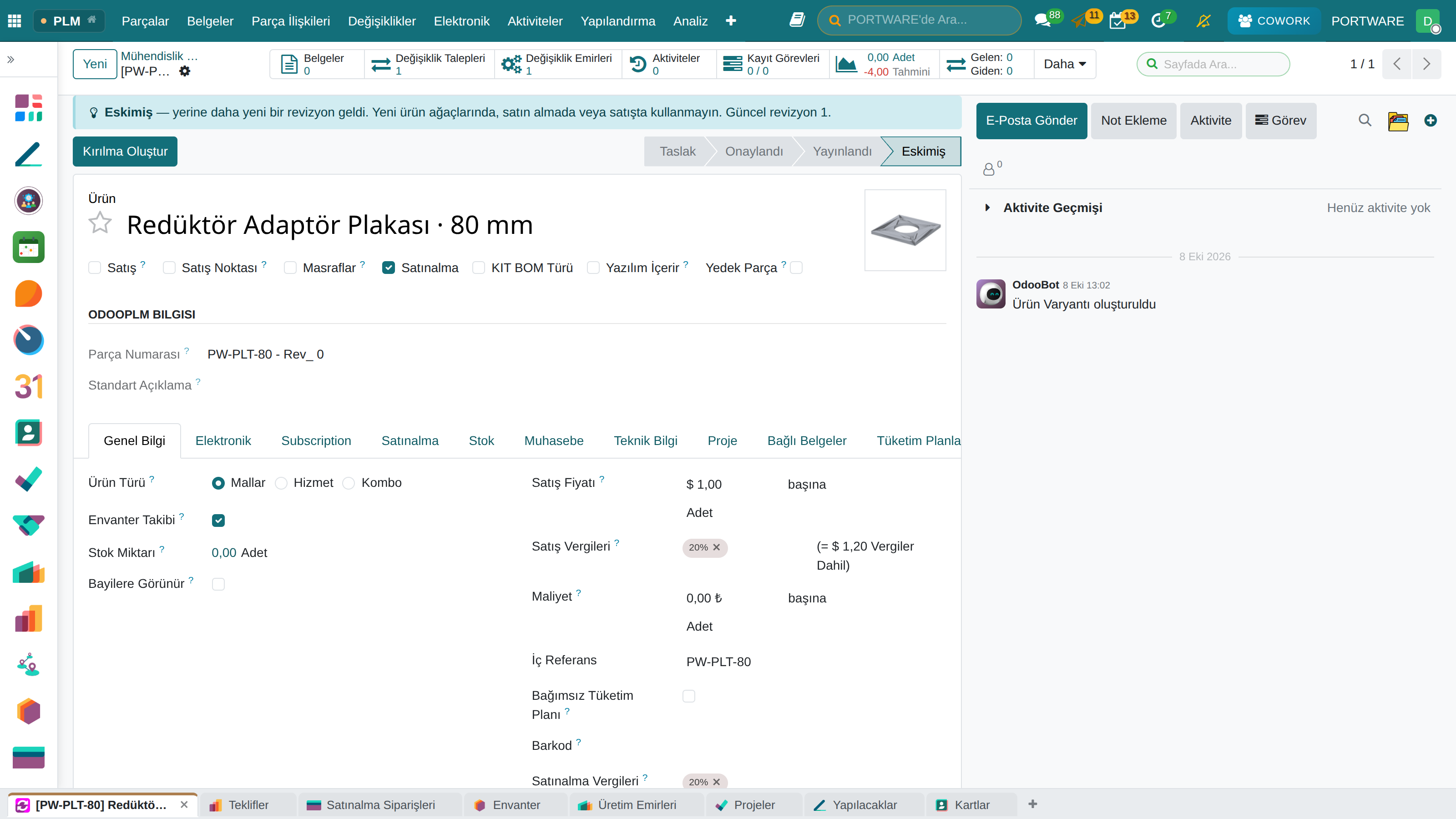Click the Yeni button

(x=95, y=64)
